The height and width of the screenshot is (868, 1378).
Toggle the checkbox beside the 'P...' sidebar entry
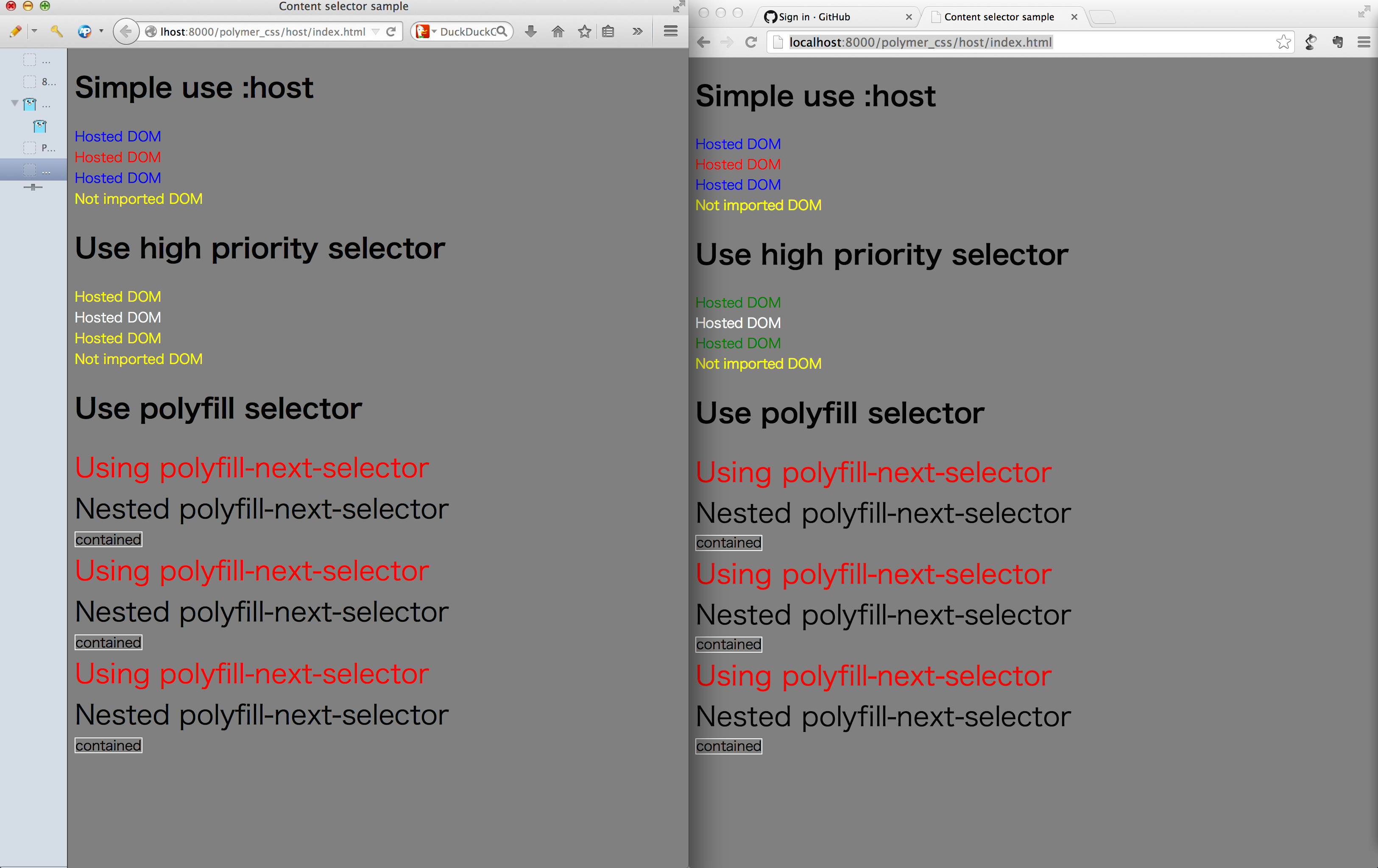[30, 147]
